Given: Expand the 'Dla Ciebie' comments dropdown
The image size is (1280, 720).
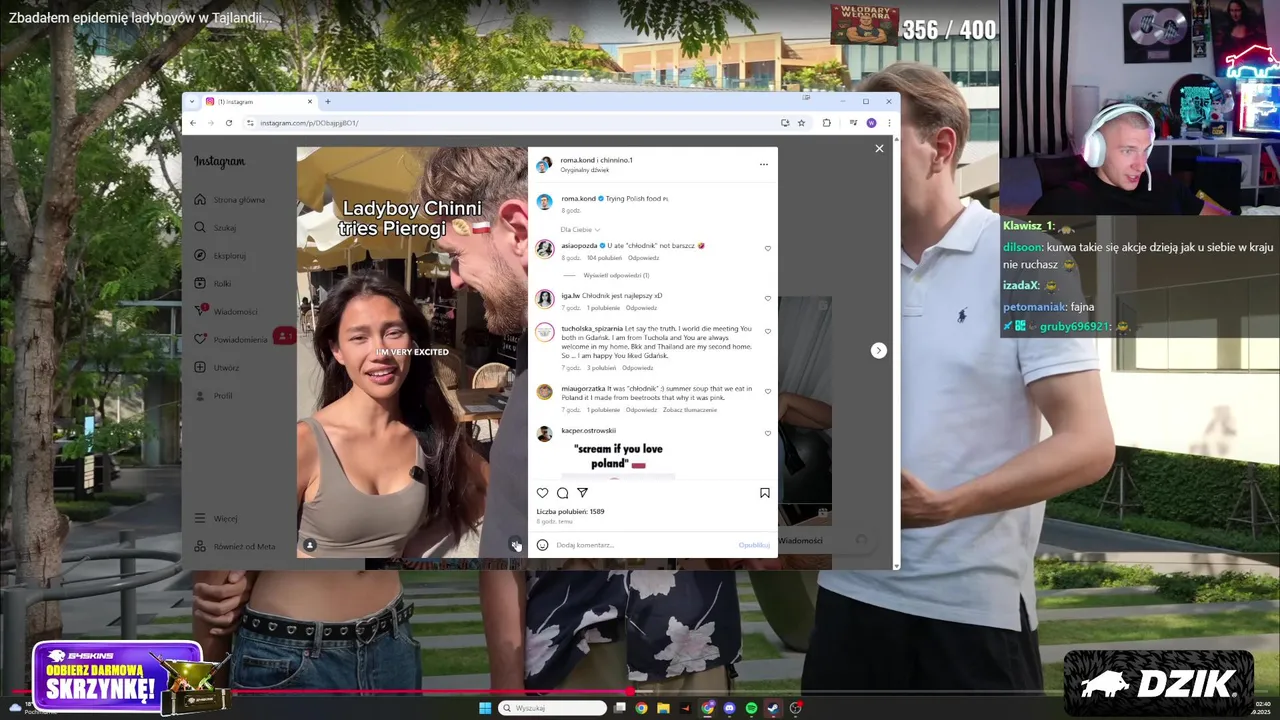Looking at the screenshot, I should [580, 229].
